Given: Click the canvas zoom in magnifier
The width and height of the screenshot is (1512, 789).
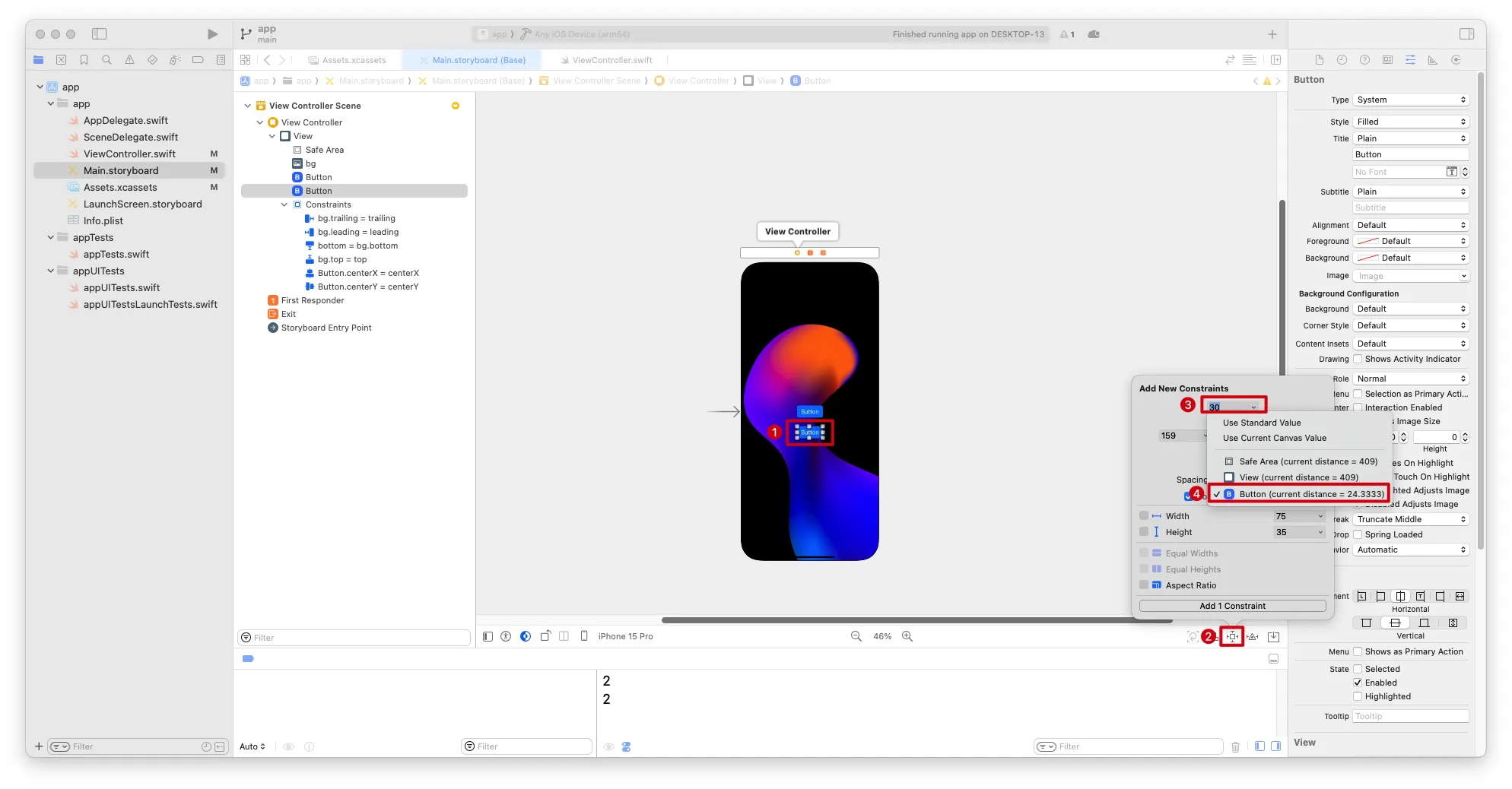Looking at the screenshot, I should point(907,636).
